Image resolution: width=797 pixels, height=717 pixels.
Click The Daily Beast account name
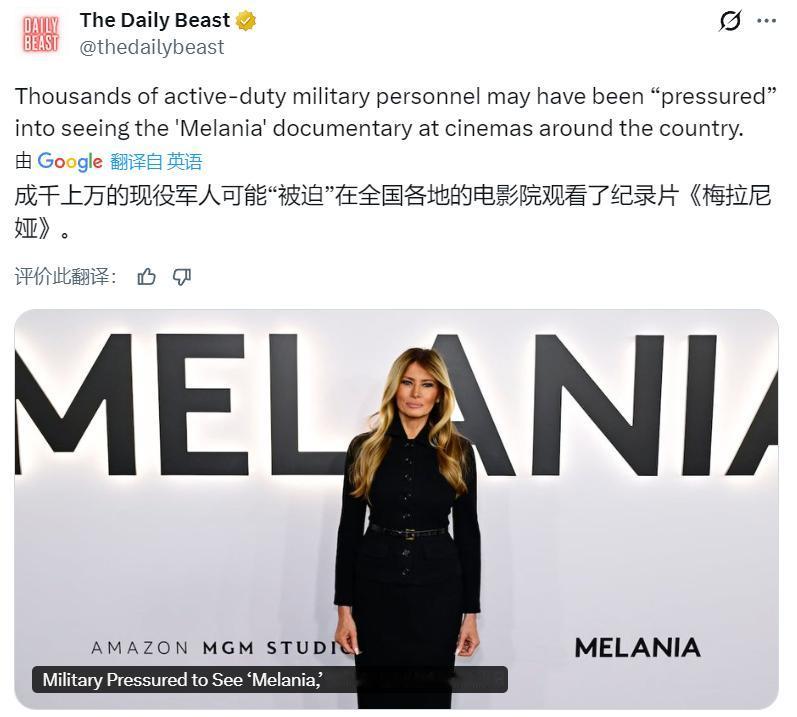click(155, 20)
